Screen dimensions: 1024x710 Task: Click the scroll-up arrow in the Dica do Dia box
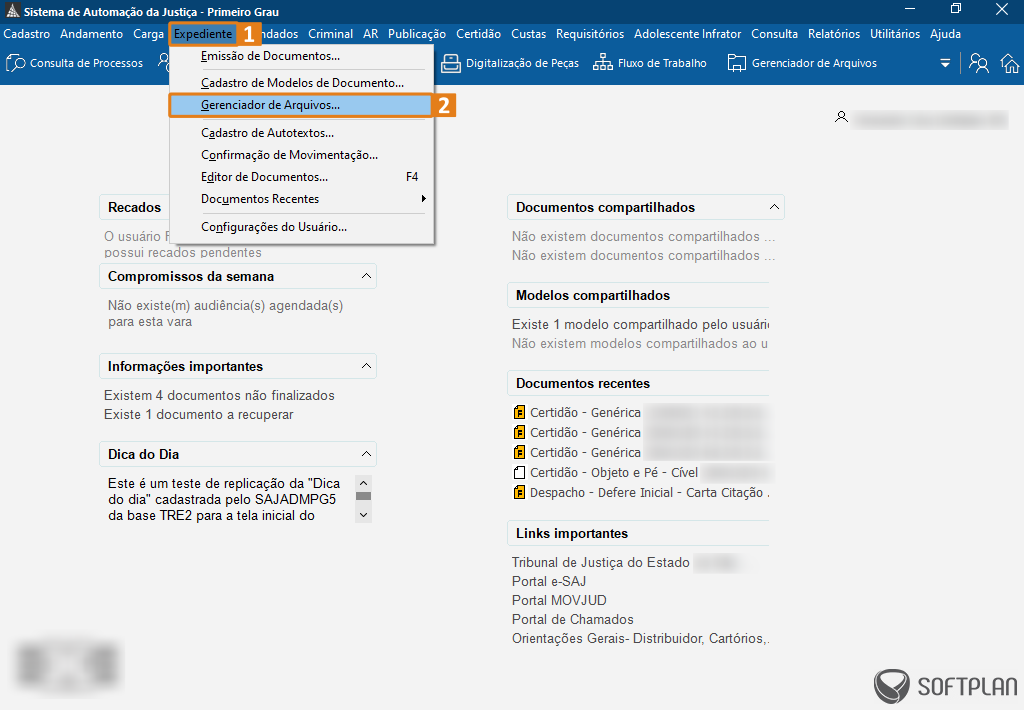[364, 483]
